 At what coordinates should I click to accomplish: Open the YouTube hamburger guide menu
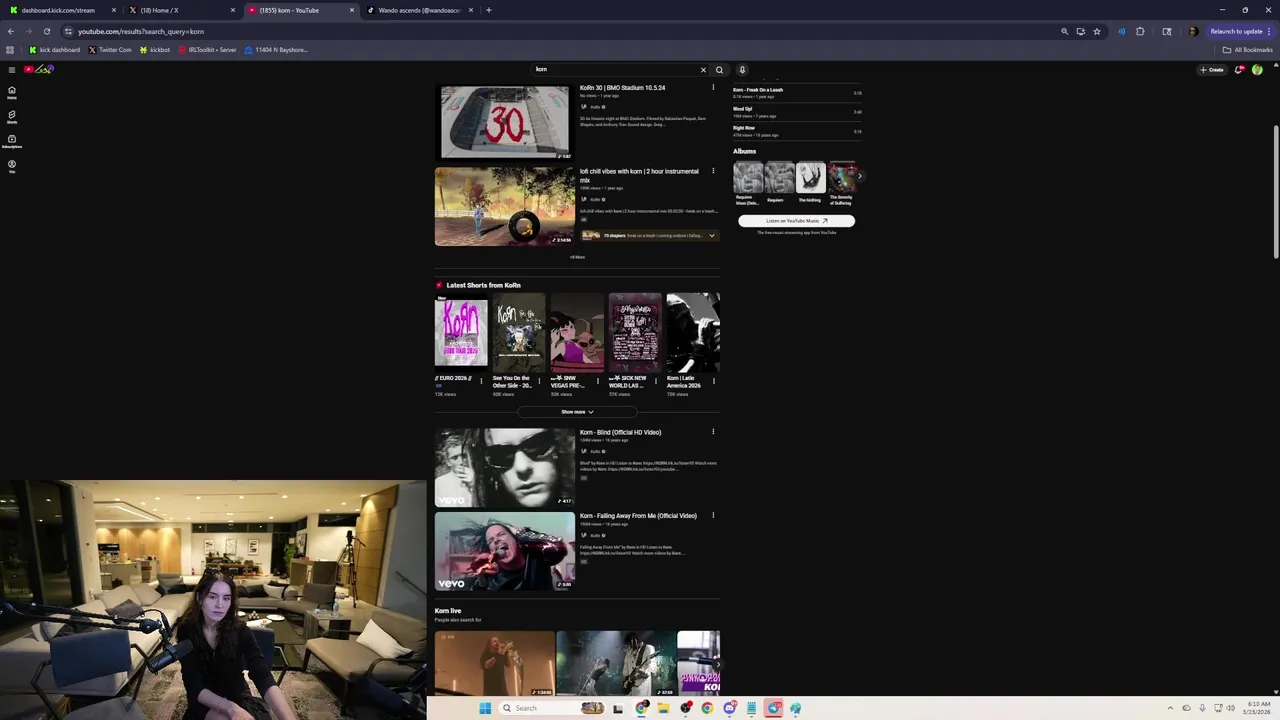click(12, 69)
